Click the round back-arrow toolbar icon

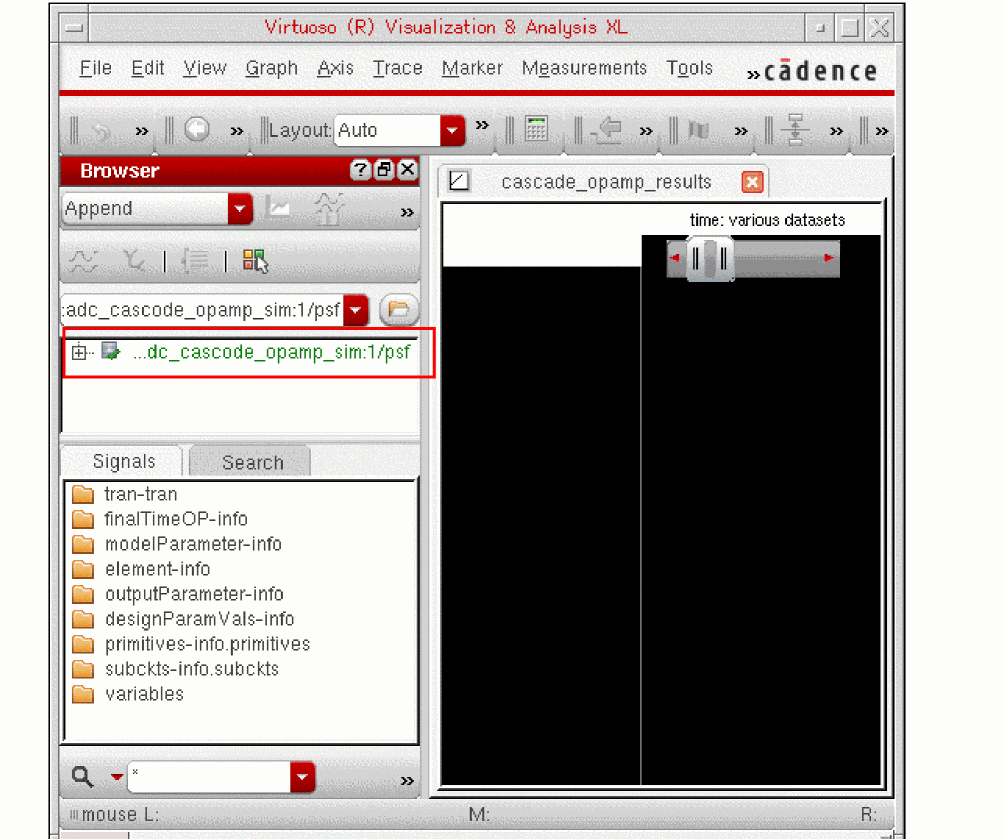coord(197,130)
